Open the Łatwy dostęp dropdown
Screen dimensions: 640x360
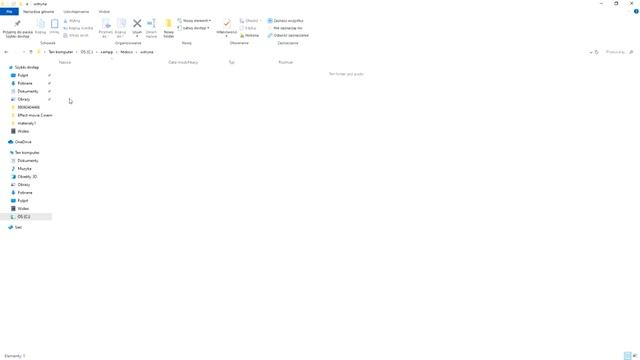(x=193, y=28)
